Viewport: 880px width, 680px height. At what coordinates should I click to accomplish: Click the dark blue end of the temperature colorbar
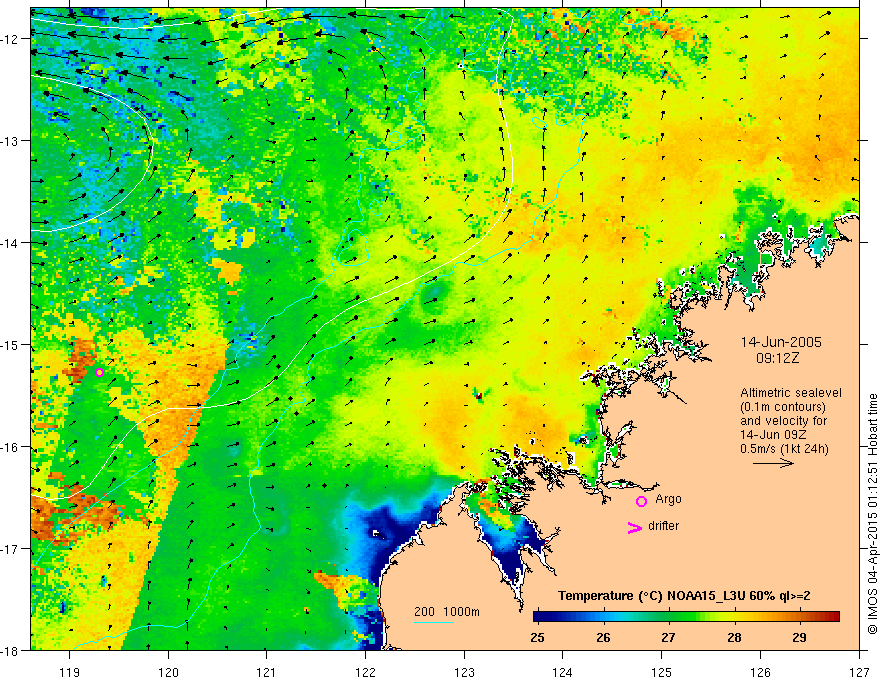click(x=539, y=617)
